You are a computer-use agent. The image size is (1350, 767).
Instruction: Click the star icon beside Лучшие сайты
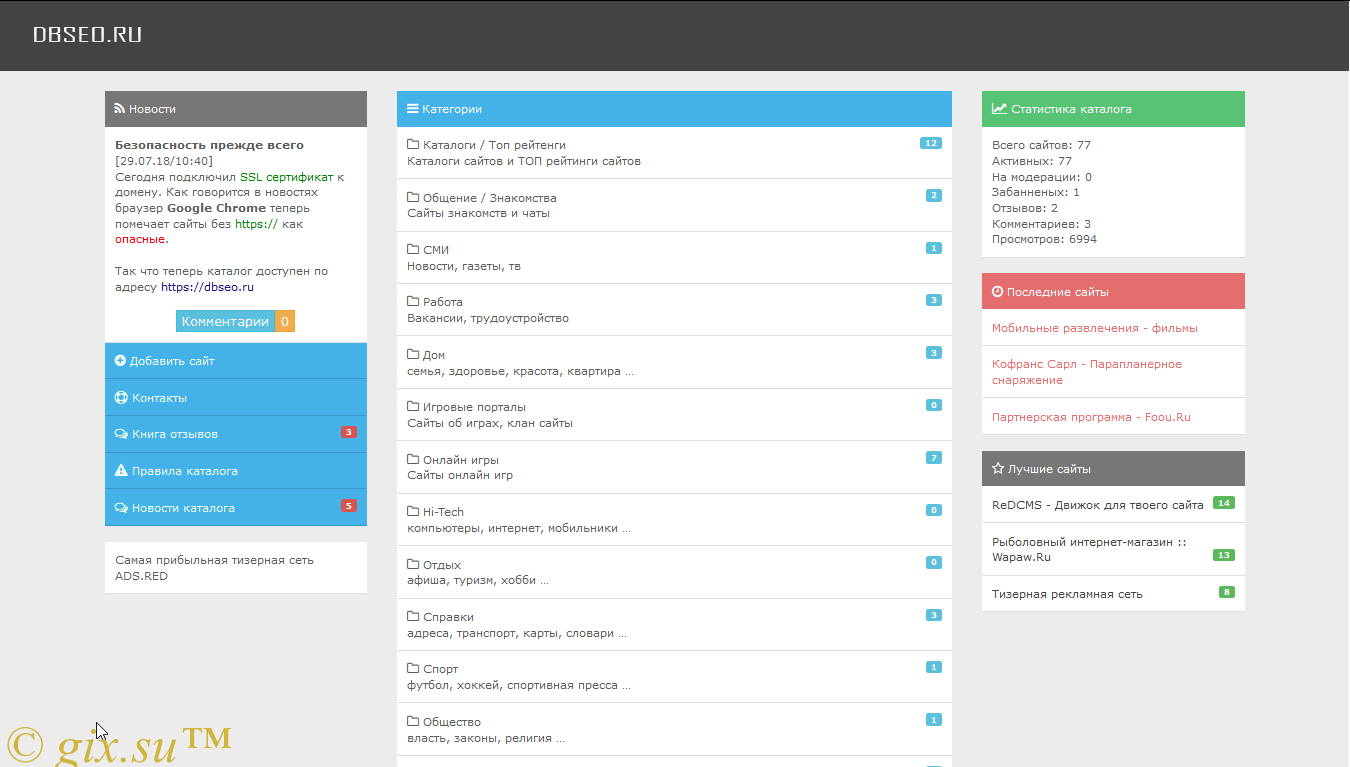pos(998,469)
